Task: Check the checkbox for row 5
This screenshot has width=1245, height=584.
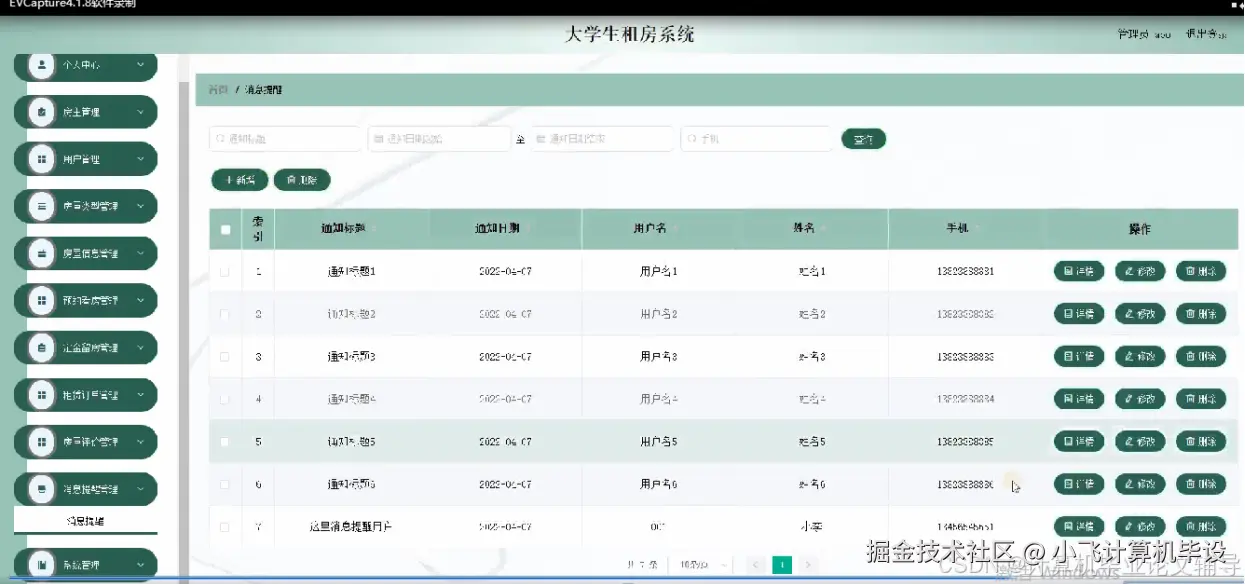Action: pyautogui.click(x=224, y=441)
